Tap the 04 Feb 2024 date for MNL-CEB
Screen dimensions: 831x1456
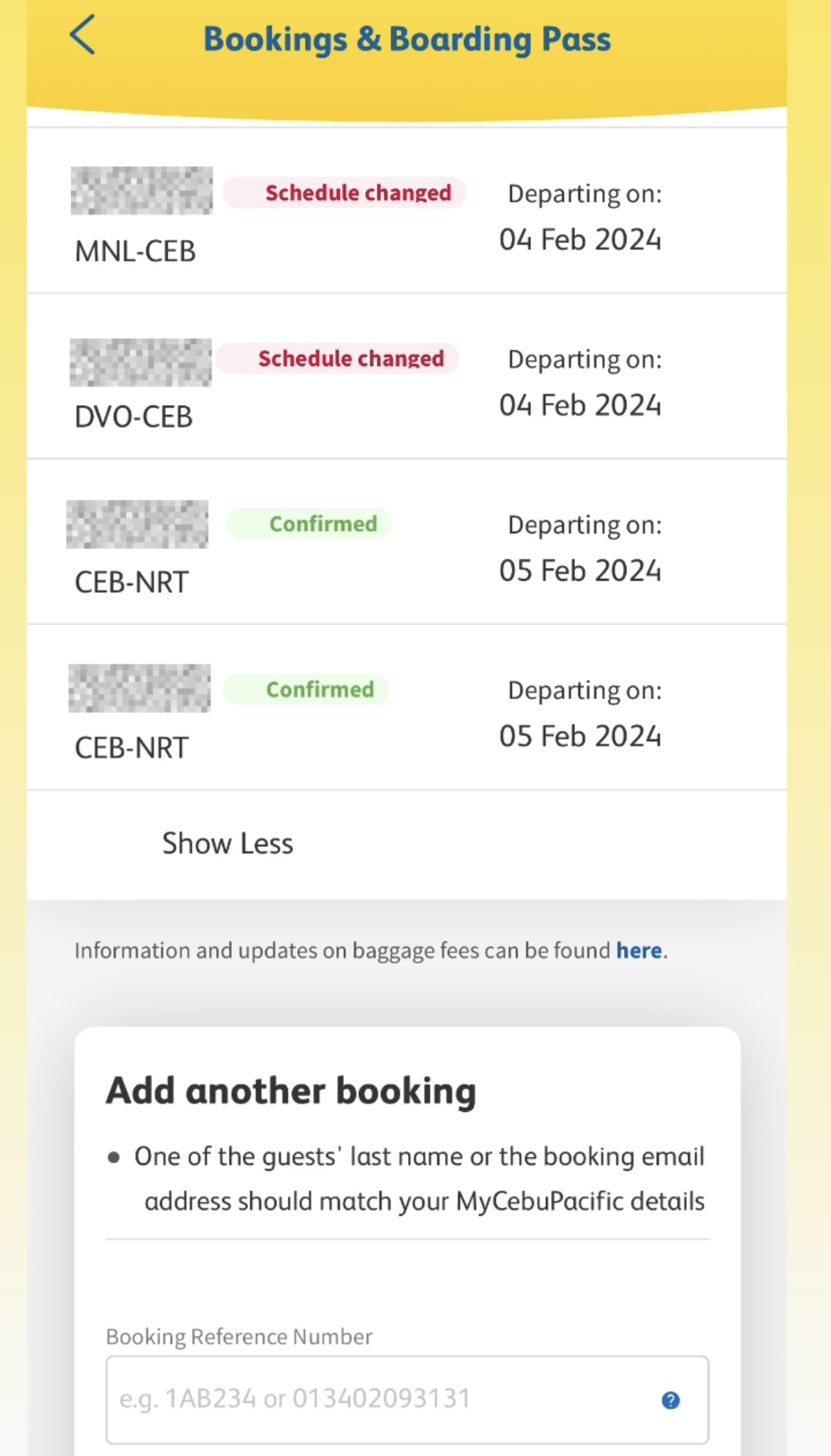click(x=580, y=239)
